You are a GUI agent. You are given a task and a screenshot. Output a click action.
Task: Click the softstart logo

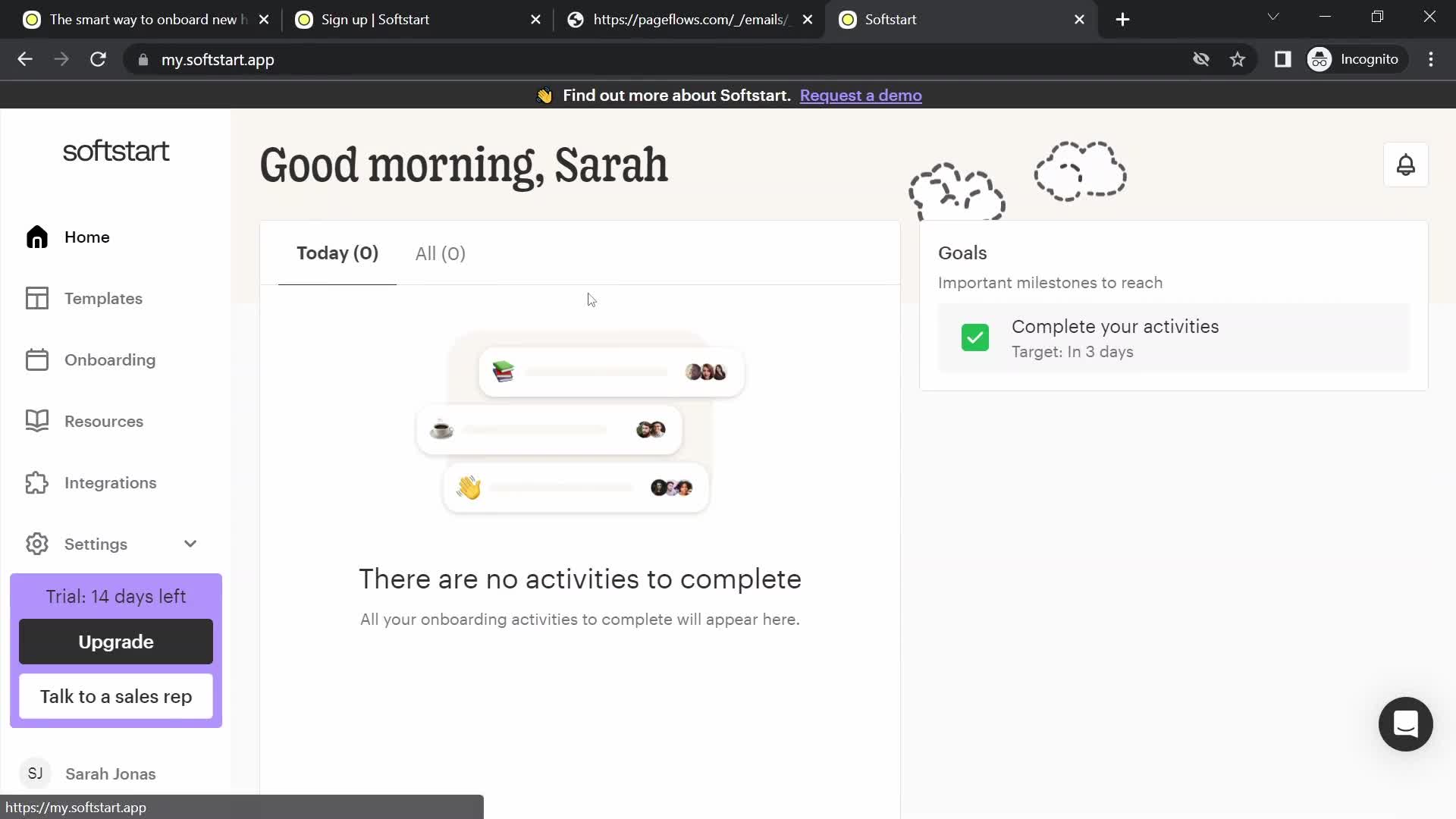116,151
